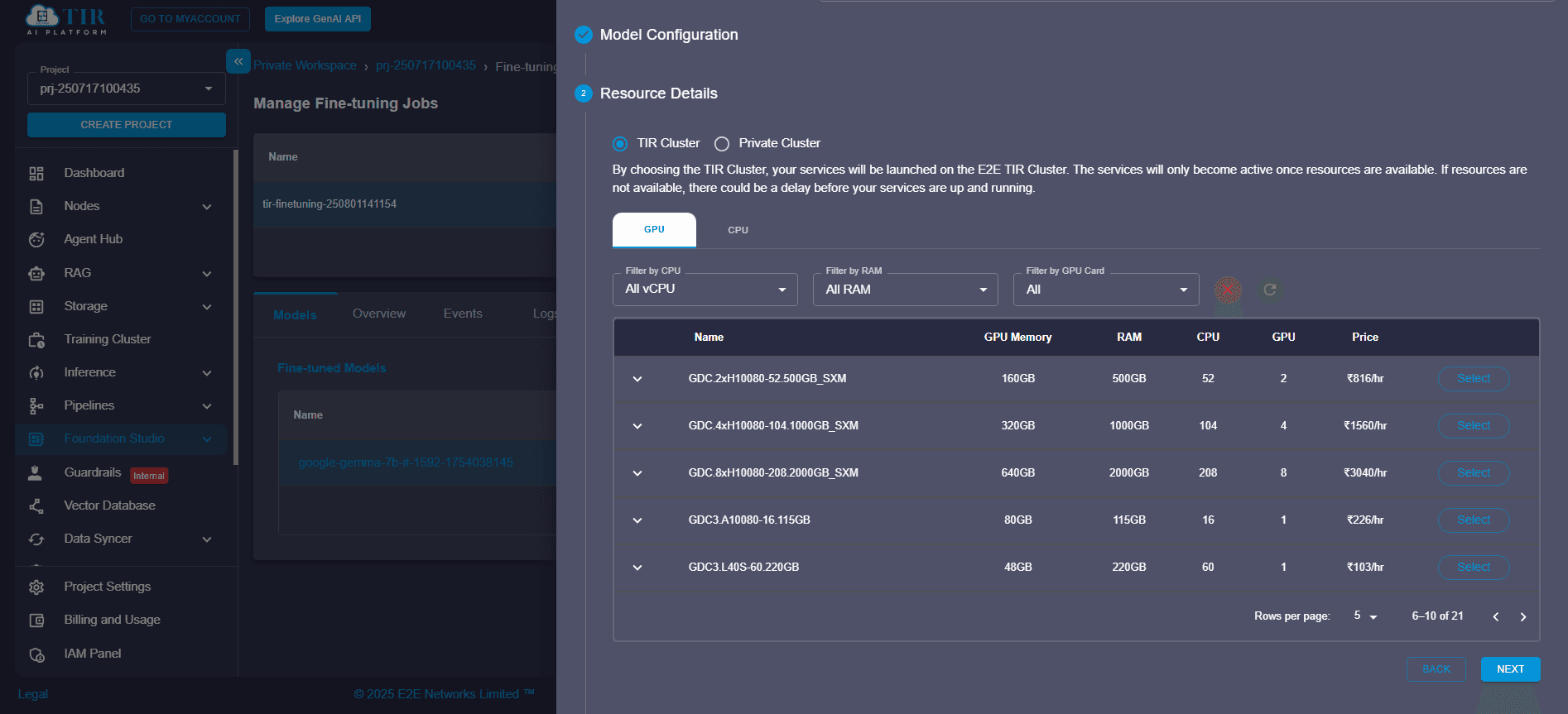Click the Inference sidebar icon

[36, 372]
